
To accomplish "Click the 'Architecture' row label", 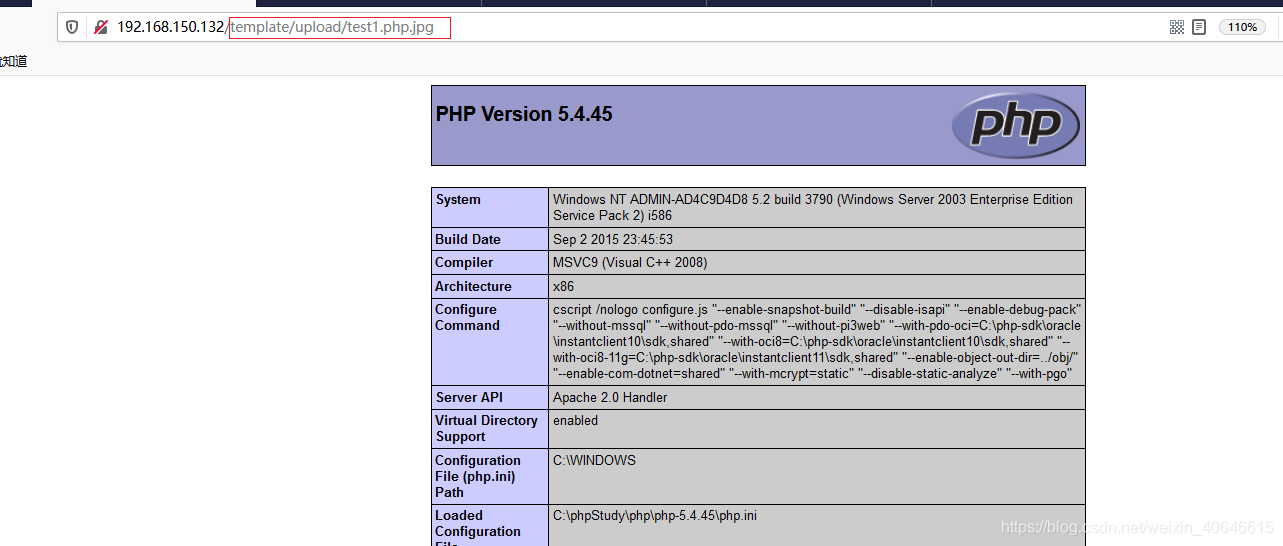I will click(x=473, y=287).
